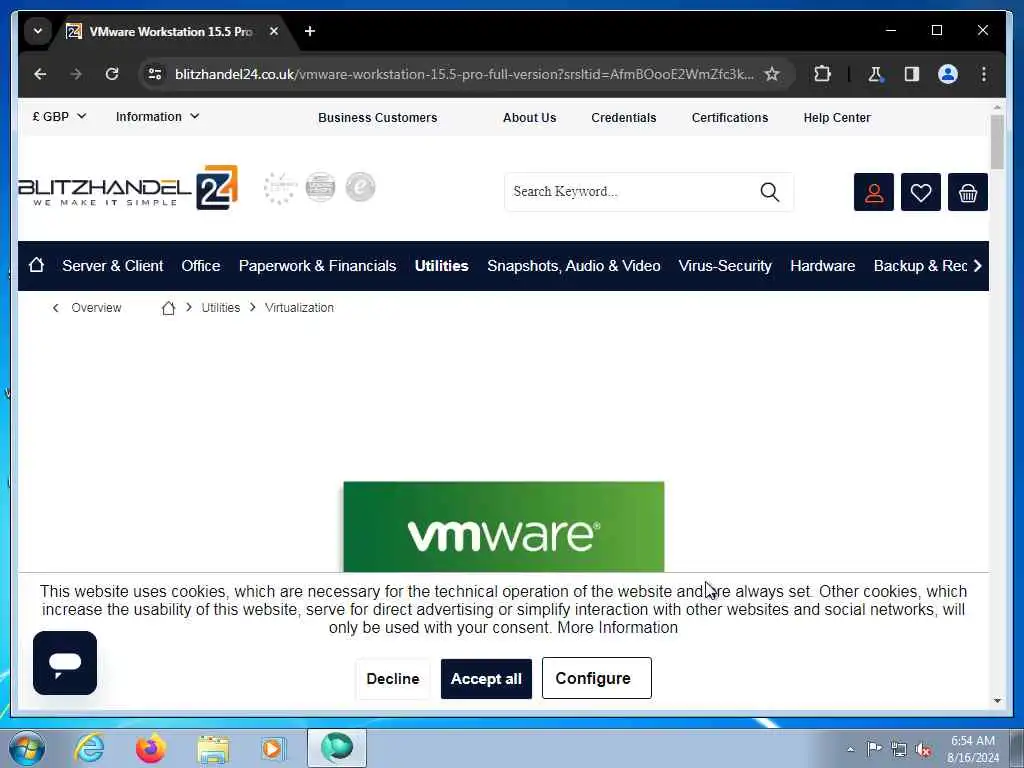Open the media player taskbar icon

click(273, 748)
